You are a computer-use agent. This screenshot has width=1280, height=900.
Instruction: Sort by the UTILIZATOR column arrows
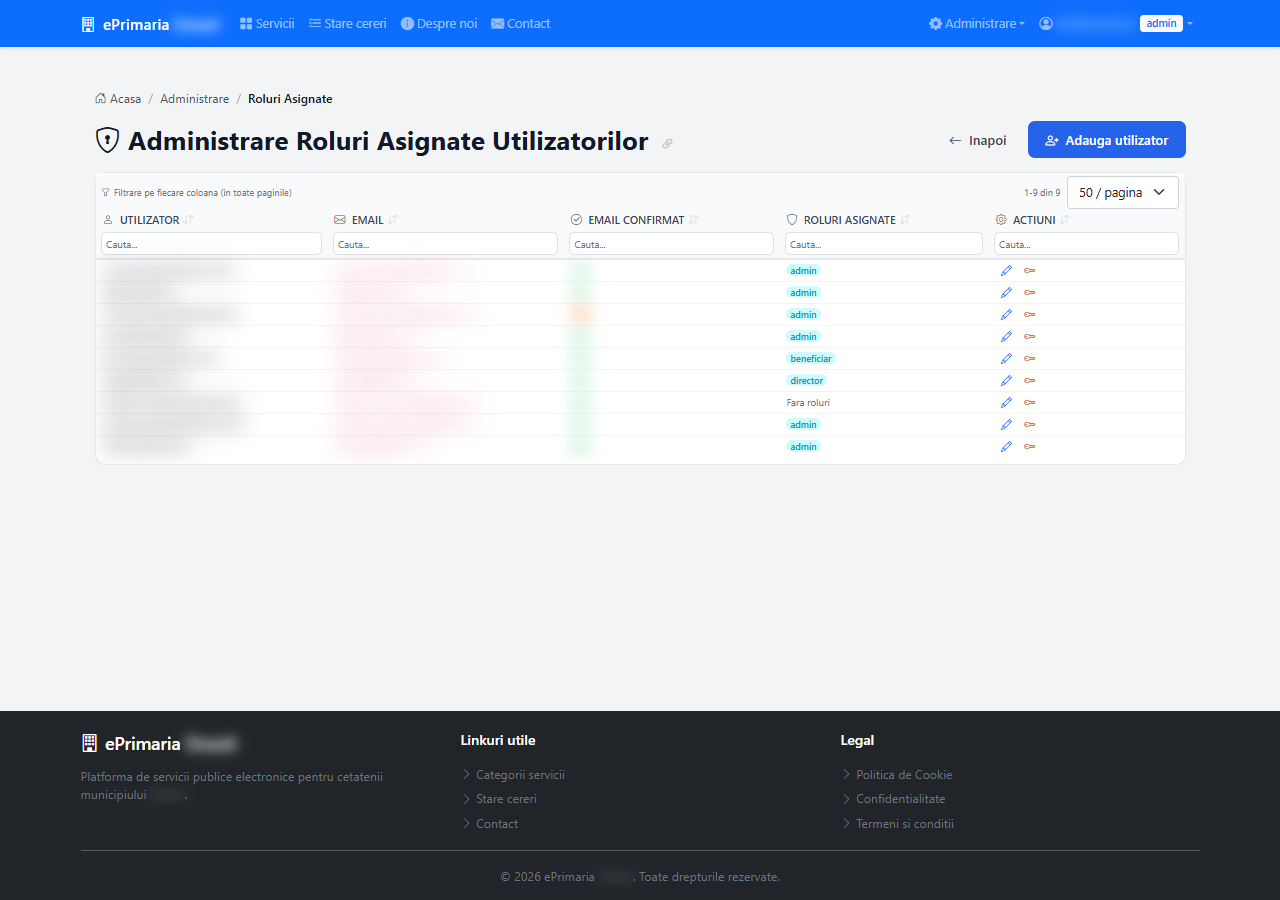[x=188, y=220]
